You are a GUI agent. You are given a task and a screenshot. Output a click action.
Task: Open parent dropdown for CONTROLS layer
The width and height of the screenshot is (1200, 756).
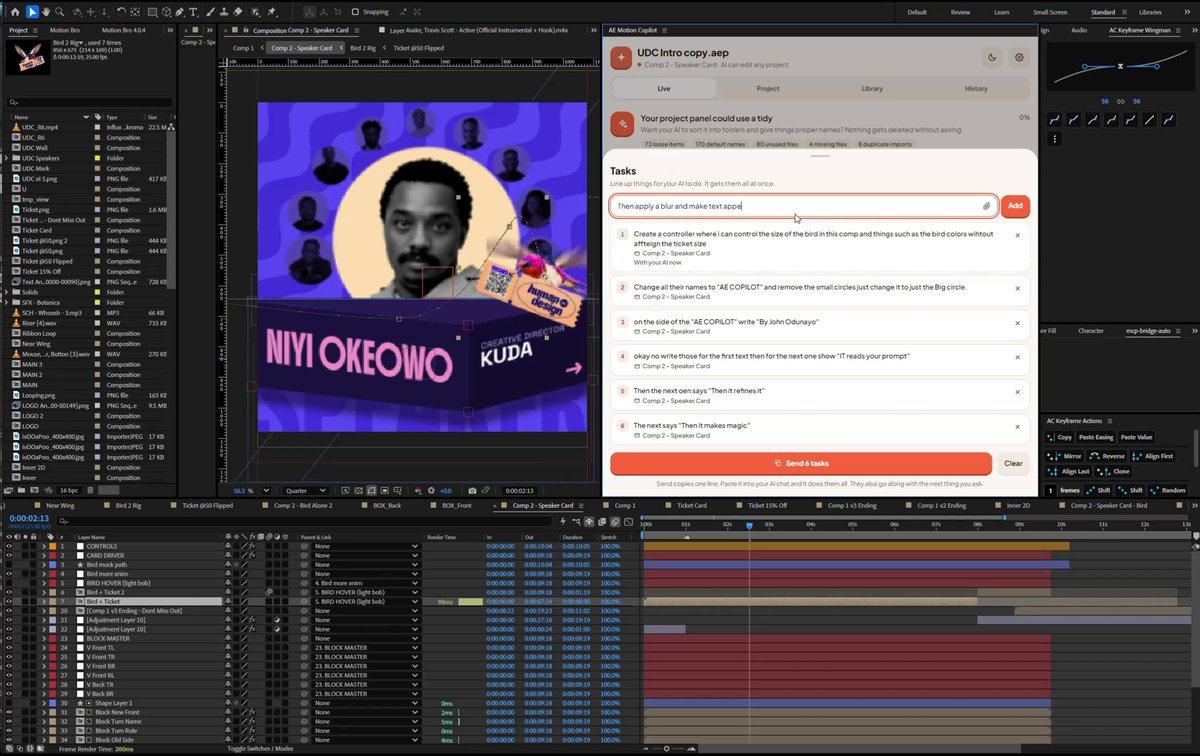pos(365,546)
